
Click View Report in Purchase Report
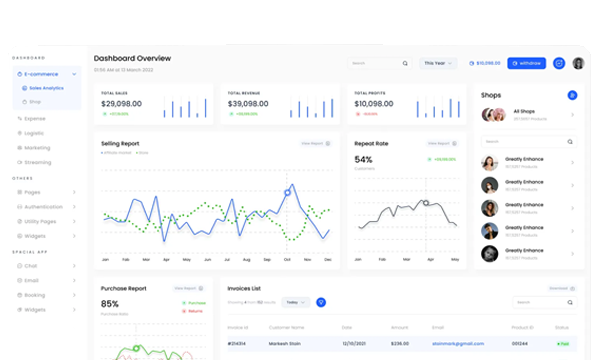(x=189, y=288)
